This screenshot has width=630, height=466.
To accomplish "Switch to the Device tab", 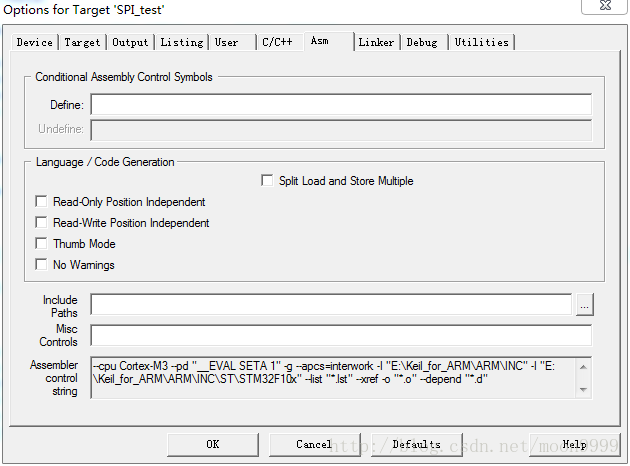I will [x=35, y=42].
